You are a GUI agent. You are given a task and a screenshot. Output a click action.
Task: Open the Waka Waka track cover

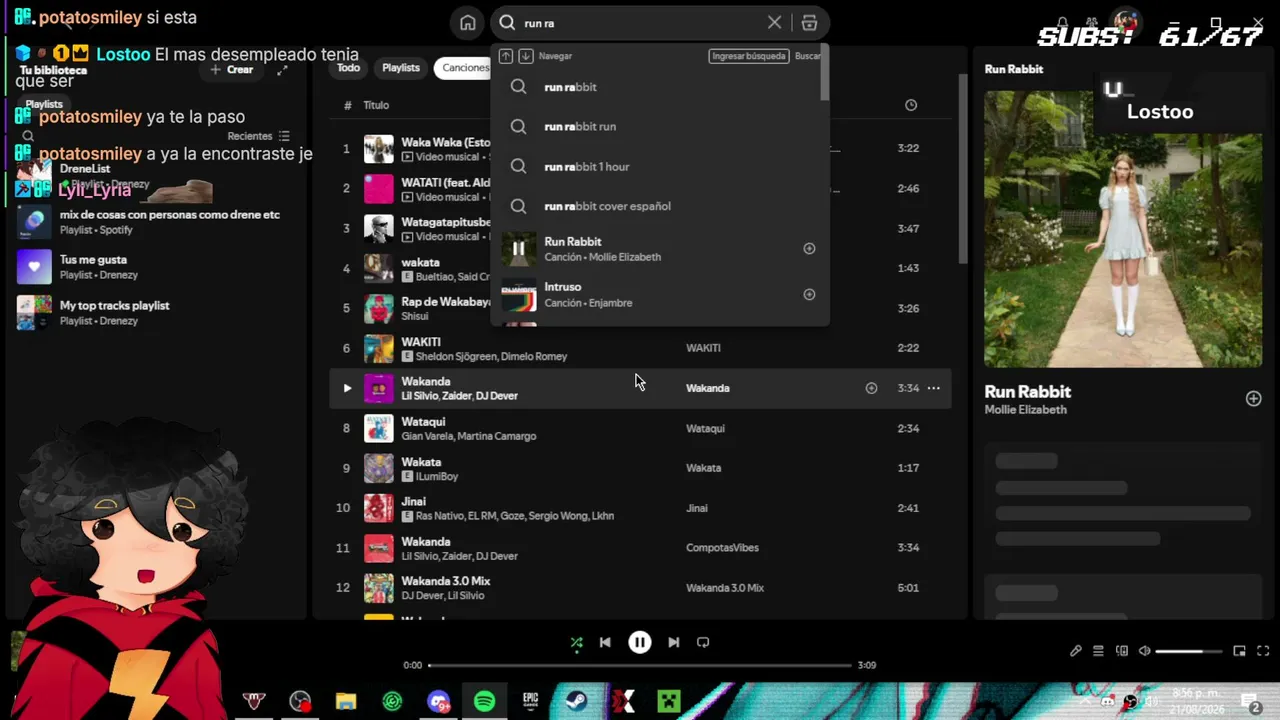[x=379, y=149]
